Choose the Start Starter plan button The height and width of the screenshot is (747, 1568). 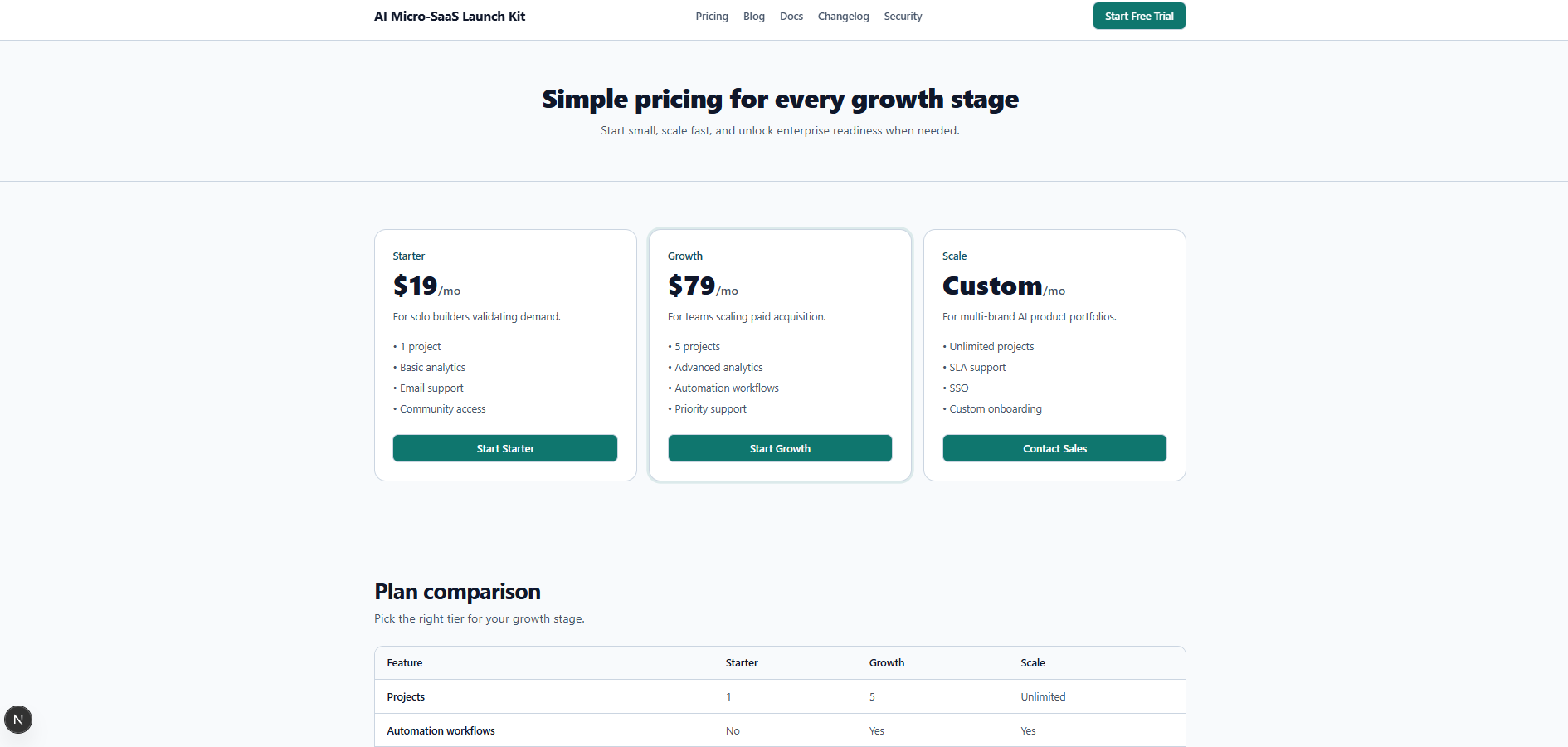pyautogui.click(x=505, y=448)
